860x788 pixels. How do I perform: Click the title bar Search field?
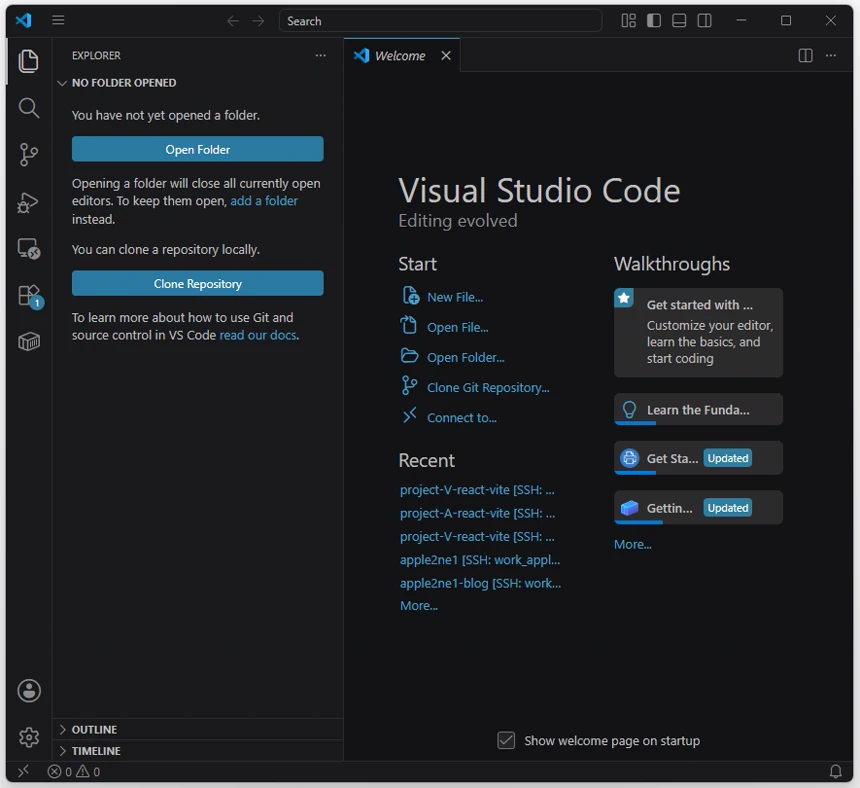440,21
